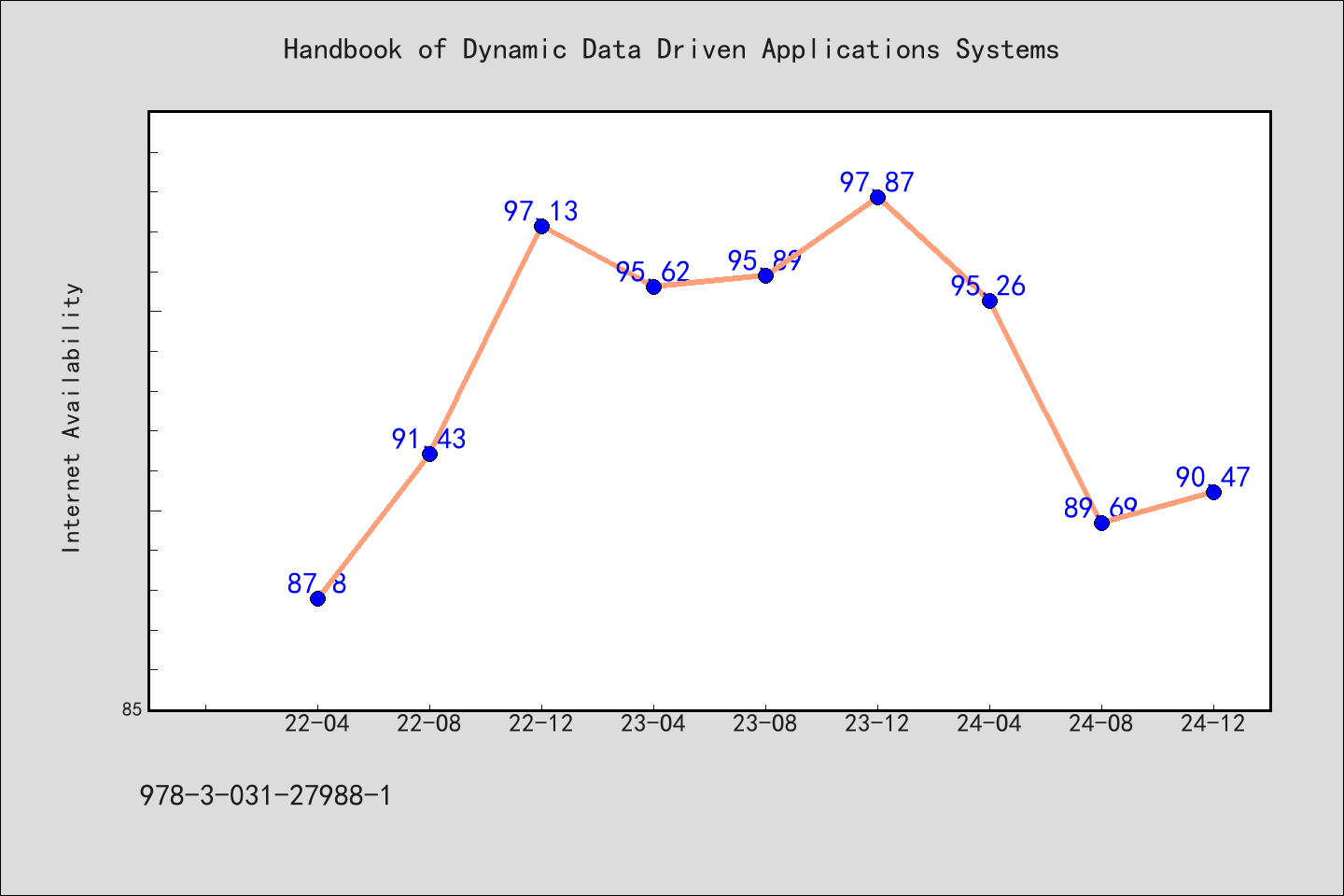Click the data point labeled 97.13

coord(541,226)
